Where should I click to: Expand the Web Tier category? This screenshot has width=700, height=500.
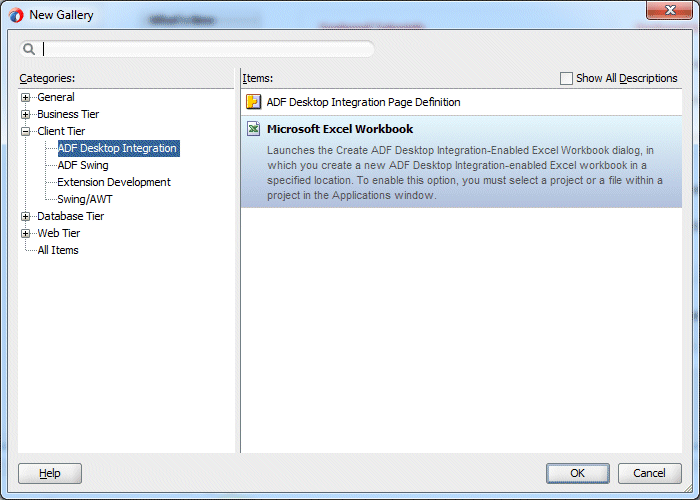(25, 233)
